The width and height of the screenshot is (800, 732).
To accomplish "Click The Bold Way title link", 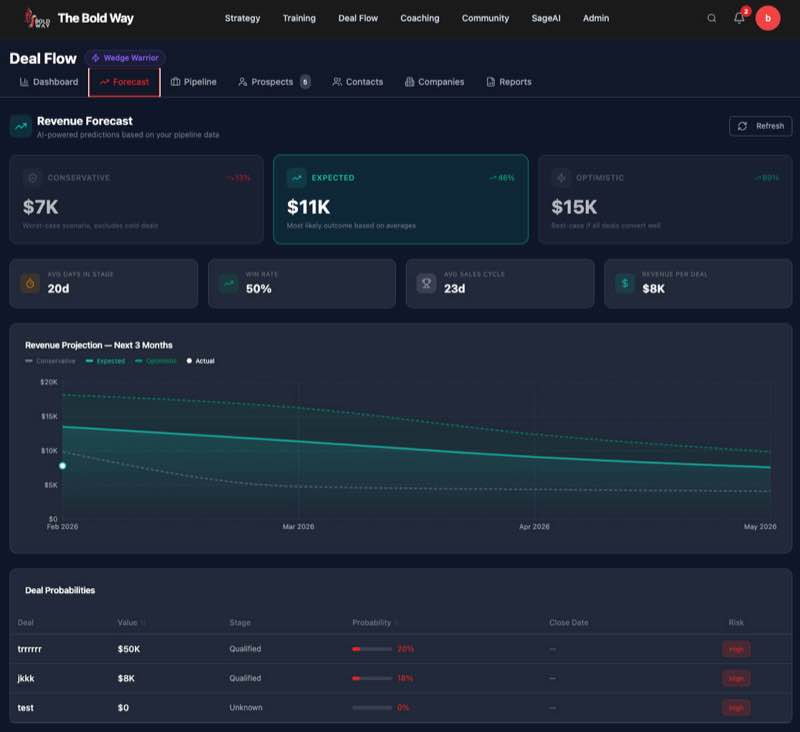I will [95, 18].
